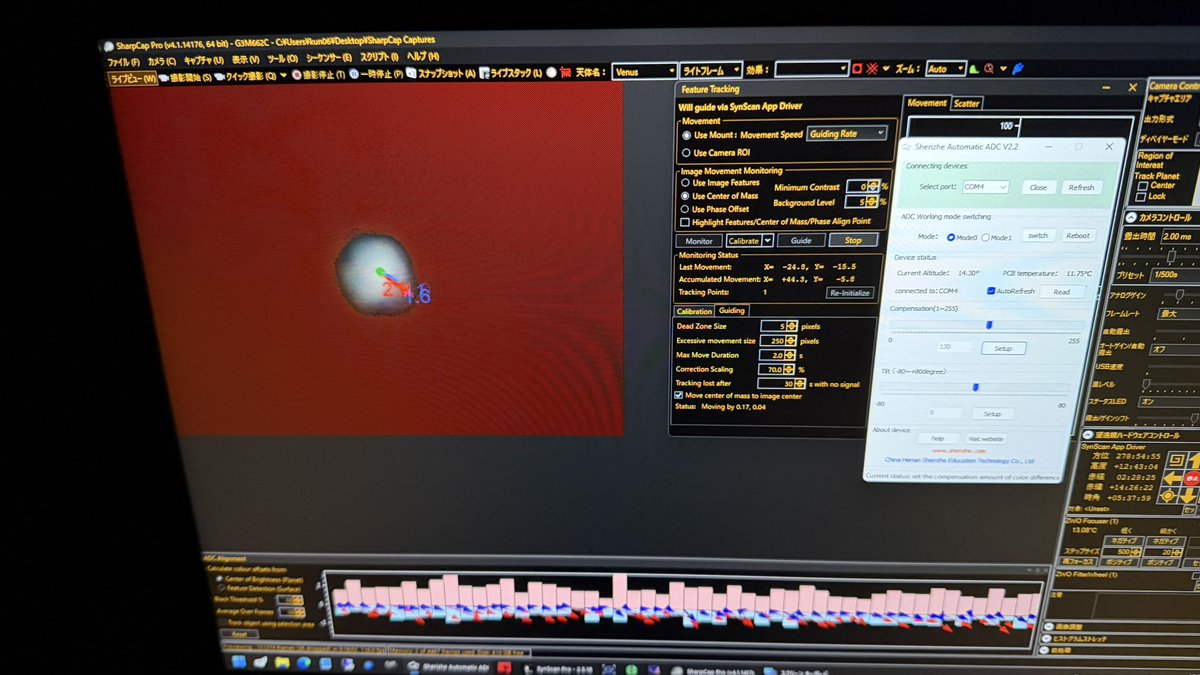Click the ライブスタック live-stack icon
This screenshot has width=1200, height=675.
pos(484,72)
